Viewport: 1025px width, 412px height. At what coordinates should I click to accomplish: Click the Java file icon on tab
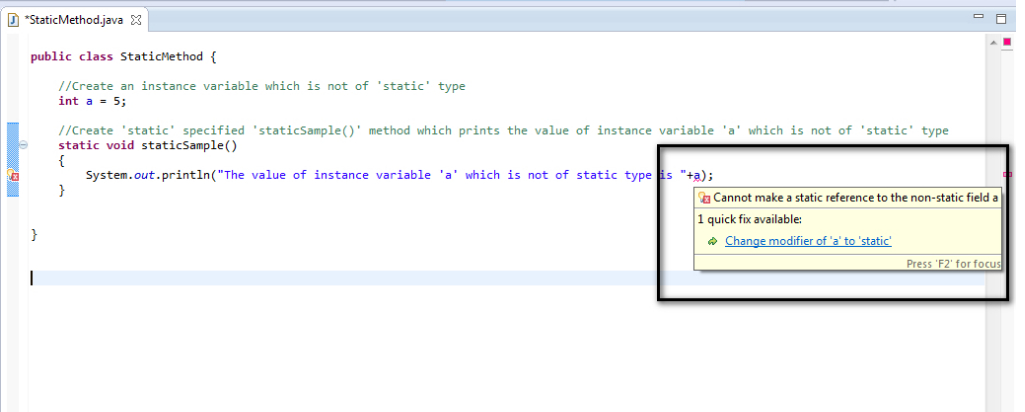coord(13,20)
